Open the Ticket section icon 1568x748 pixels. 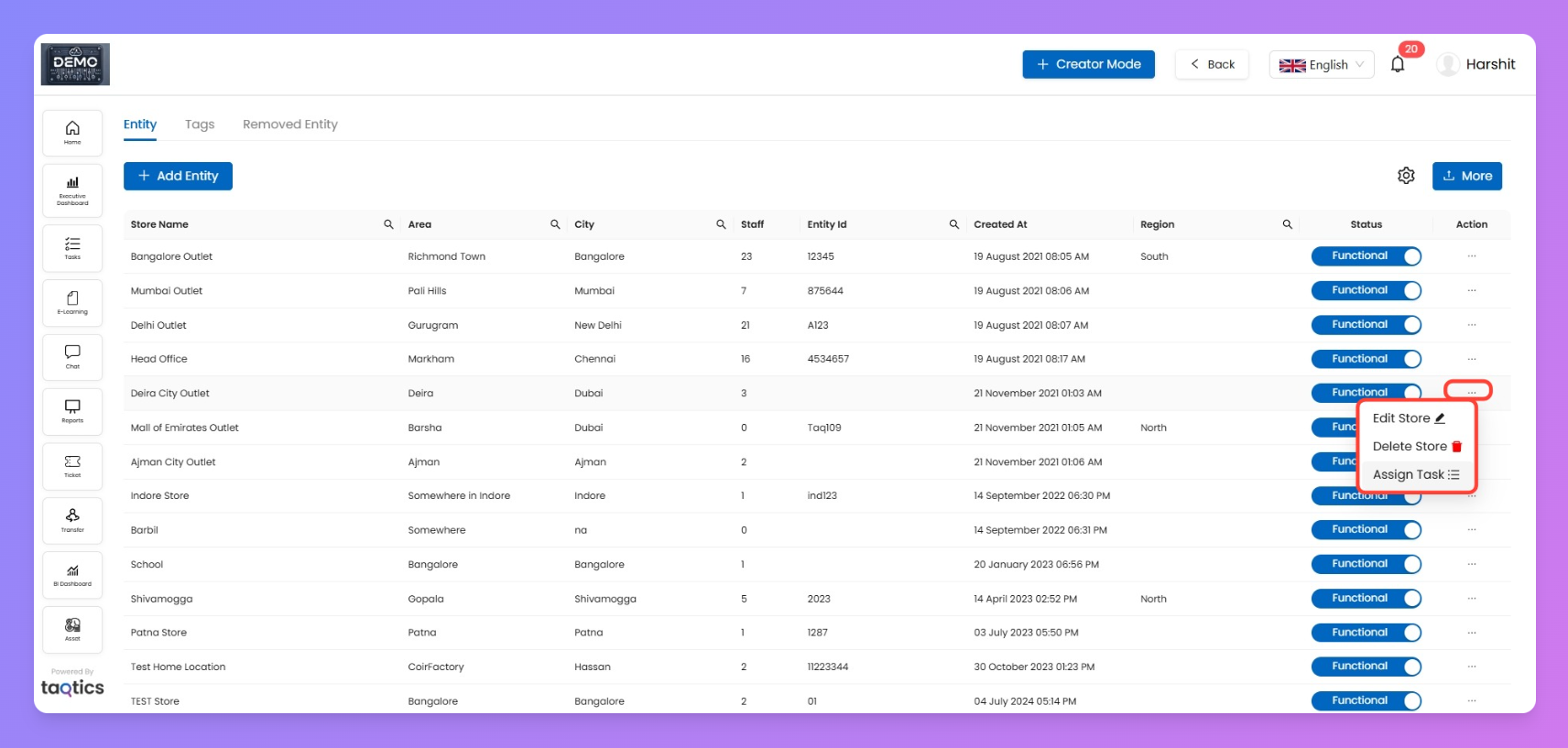(72, 466)
